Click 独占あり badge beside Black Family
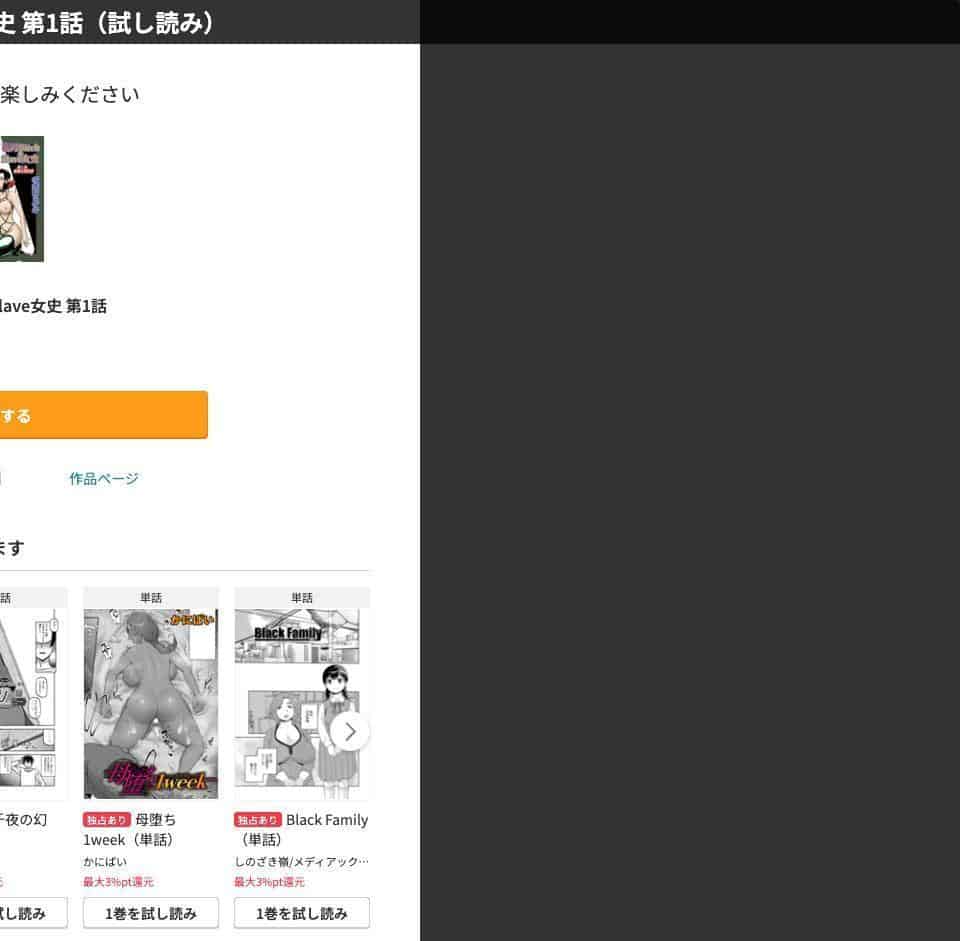Image resolution: width=960 pixels, height=941 pixels. [258, 820]
